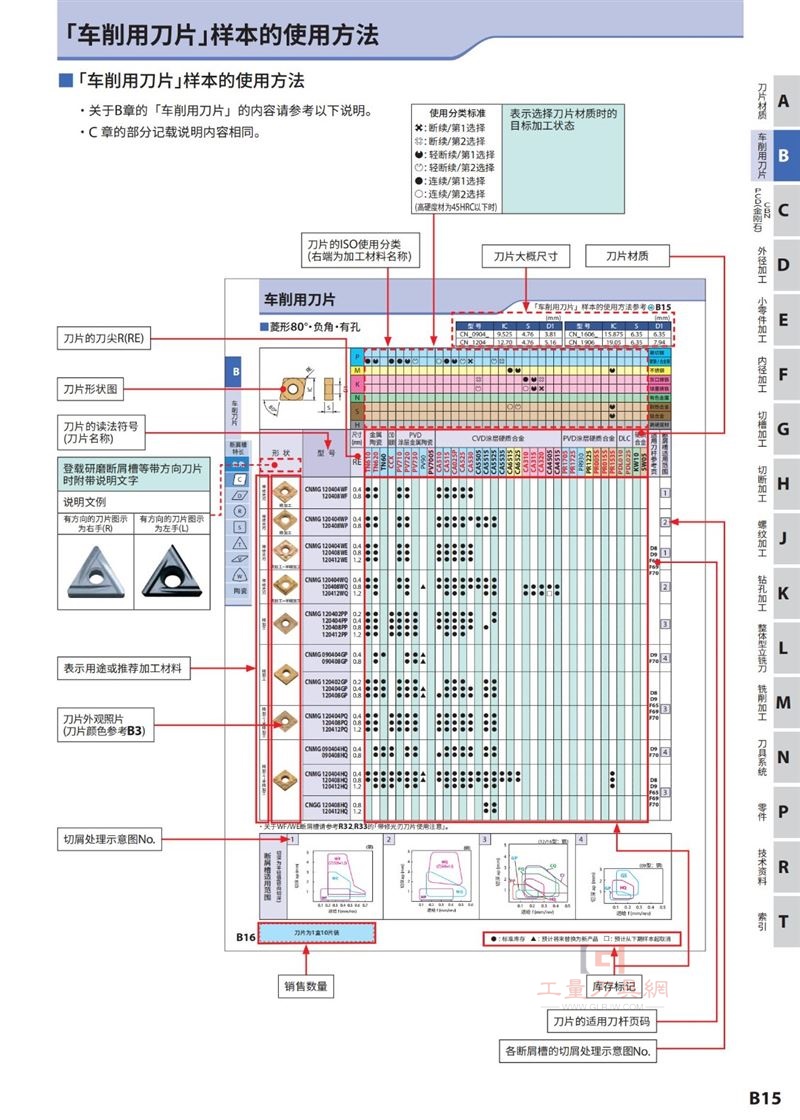Open index tab P 零件

(777, 812)
